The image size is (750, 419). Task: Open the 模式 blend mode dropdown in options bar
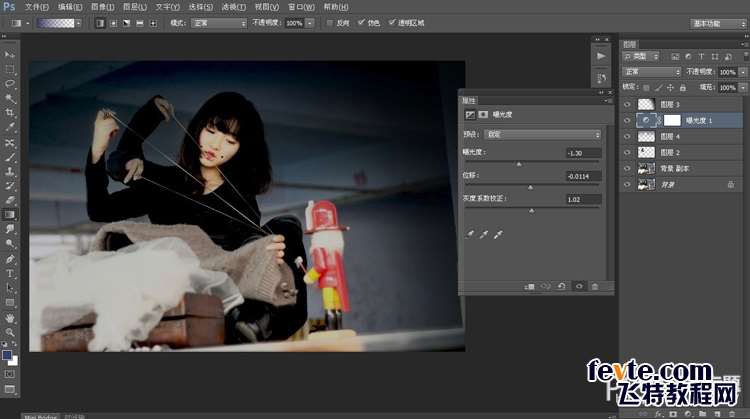tap(219, 23)
